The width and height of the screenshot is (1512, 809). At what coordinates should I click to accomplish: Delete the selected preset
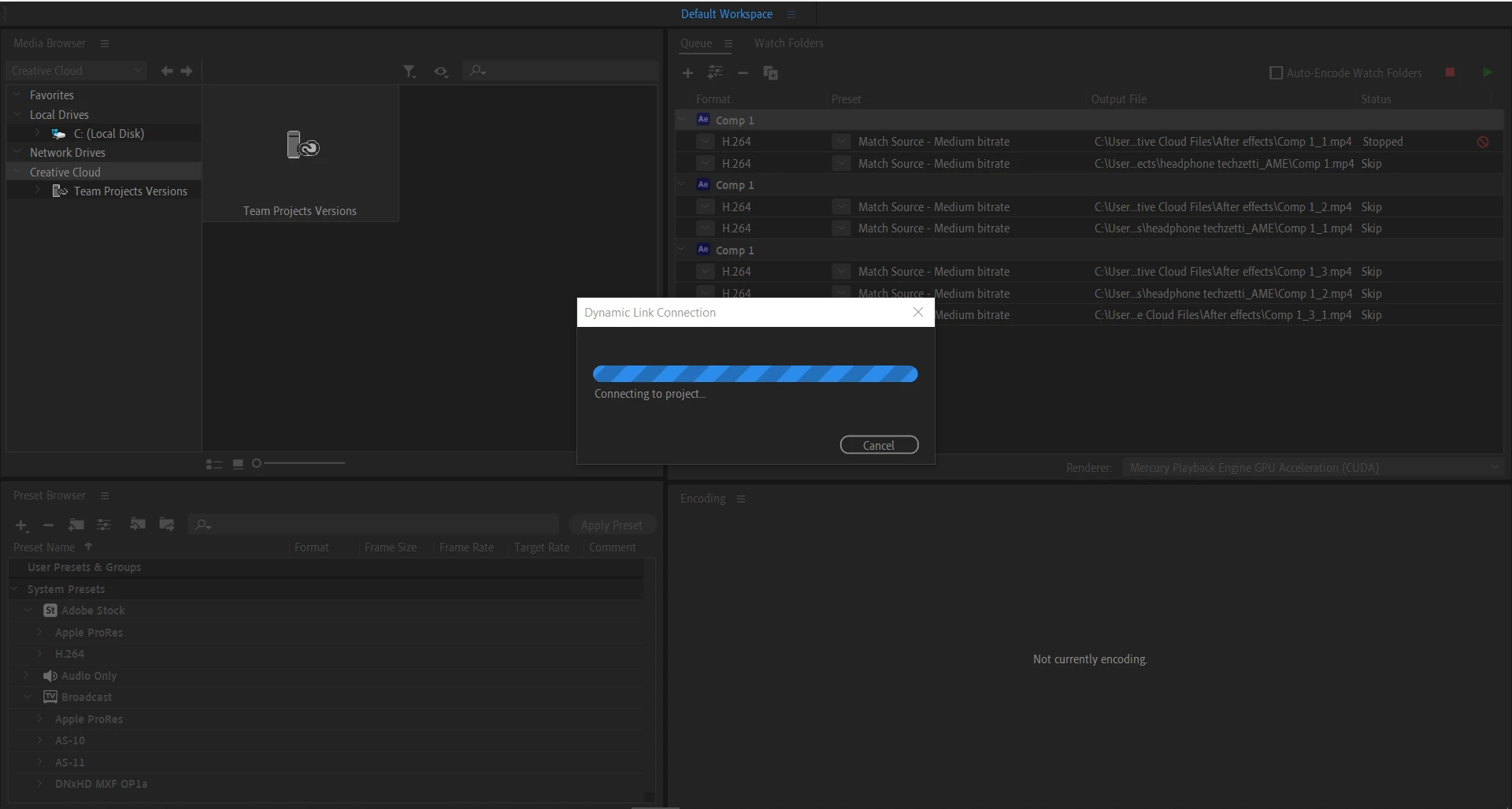pos(48,525)
